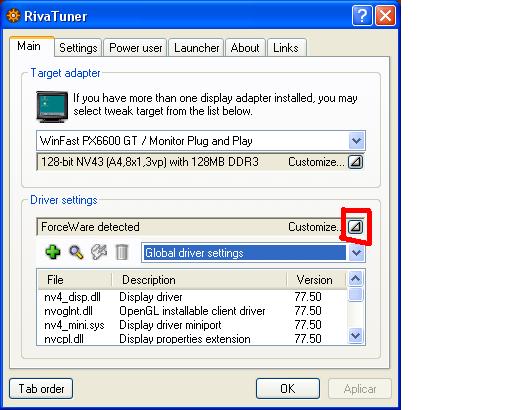Select the nv4_disp.dll row
The height and width of the screenshot is (410, 512).
pyautogui.click(x=192, y=297)
